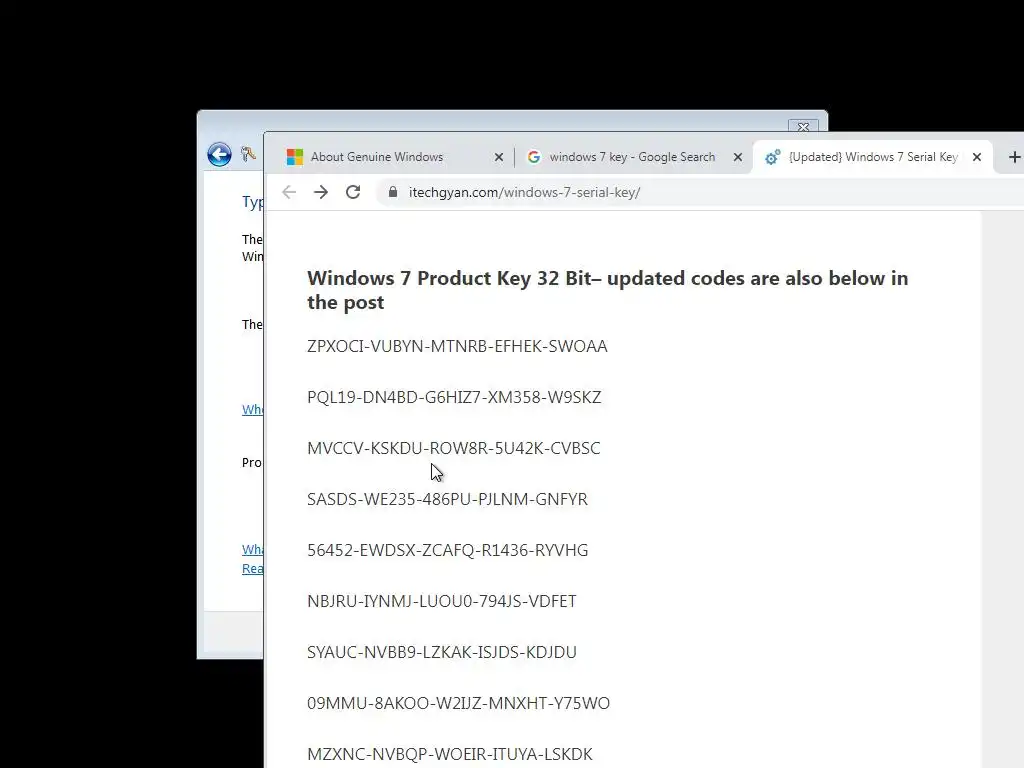Close the About Genuine Windows tab
1024x768 pixels.
click(x=499, y=157)
